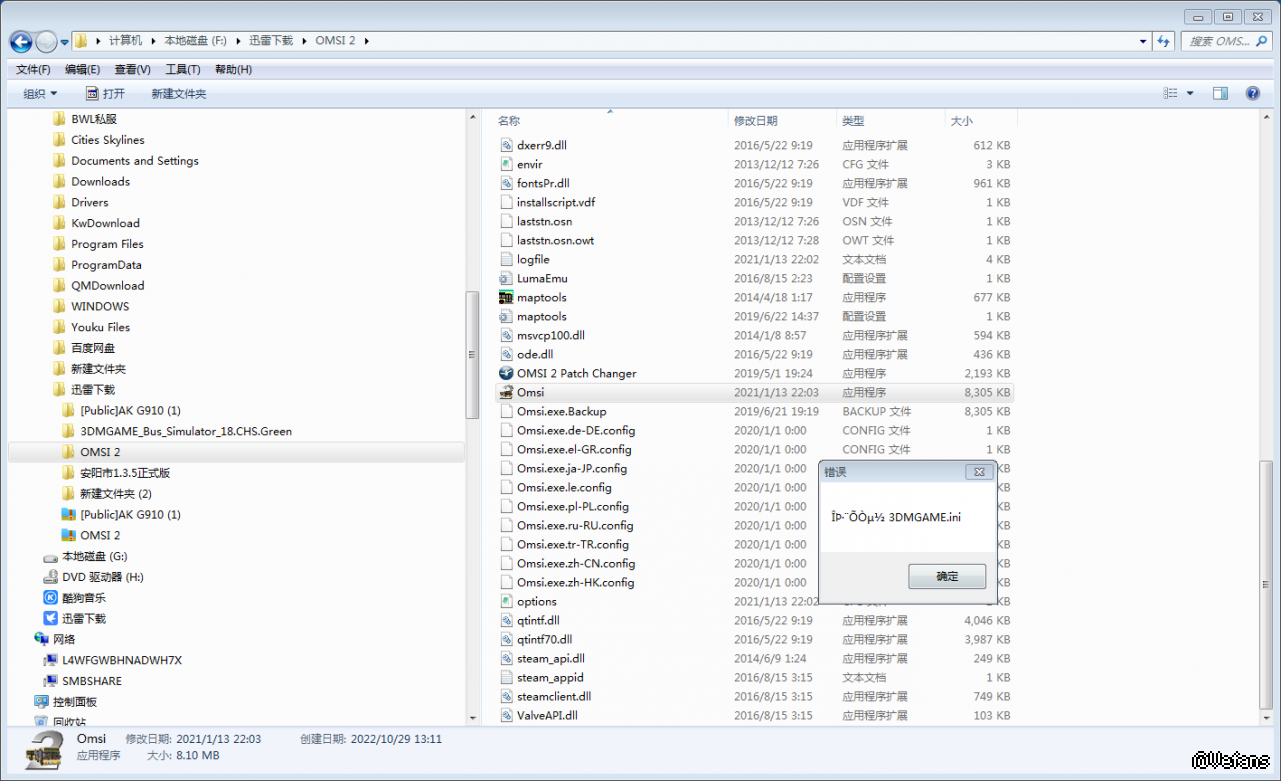Click the DVD 驱动器 (H:) drive icon
Viewport: 1281px width, 781px height.
pyautogui.click(x=50, y=577)
